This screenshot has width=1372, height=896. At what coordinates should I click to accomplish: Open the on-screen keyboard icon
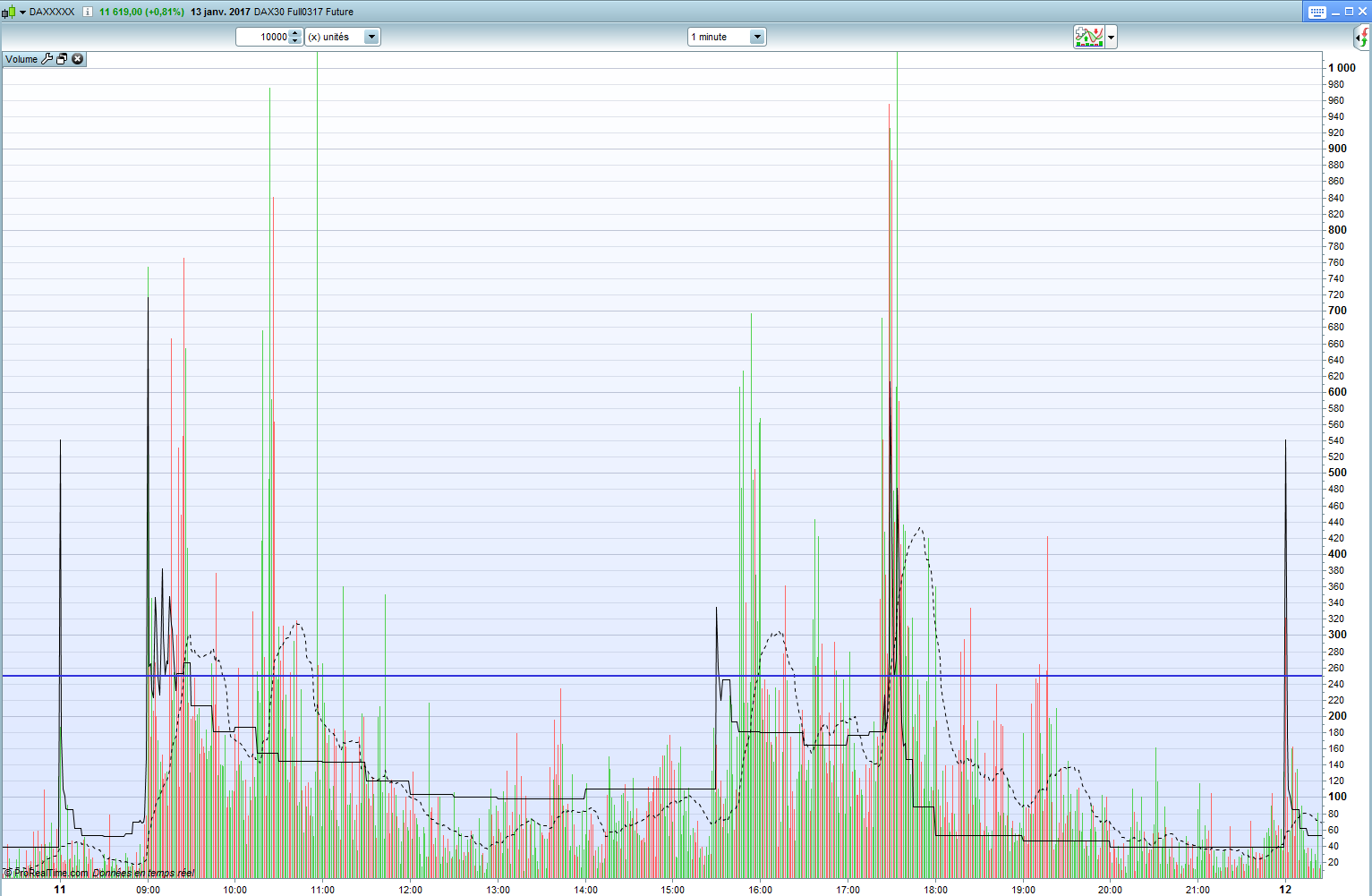pos(1317,12)
